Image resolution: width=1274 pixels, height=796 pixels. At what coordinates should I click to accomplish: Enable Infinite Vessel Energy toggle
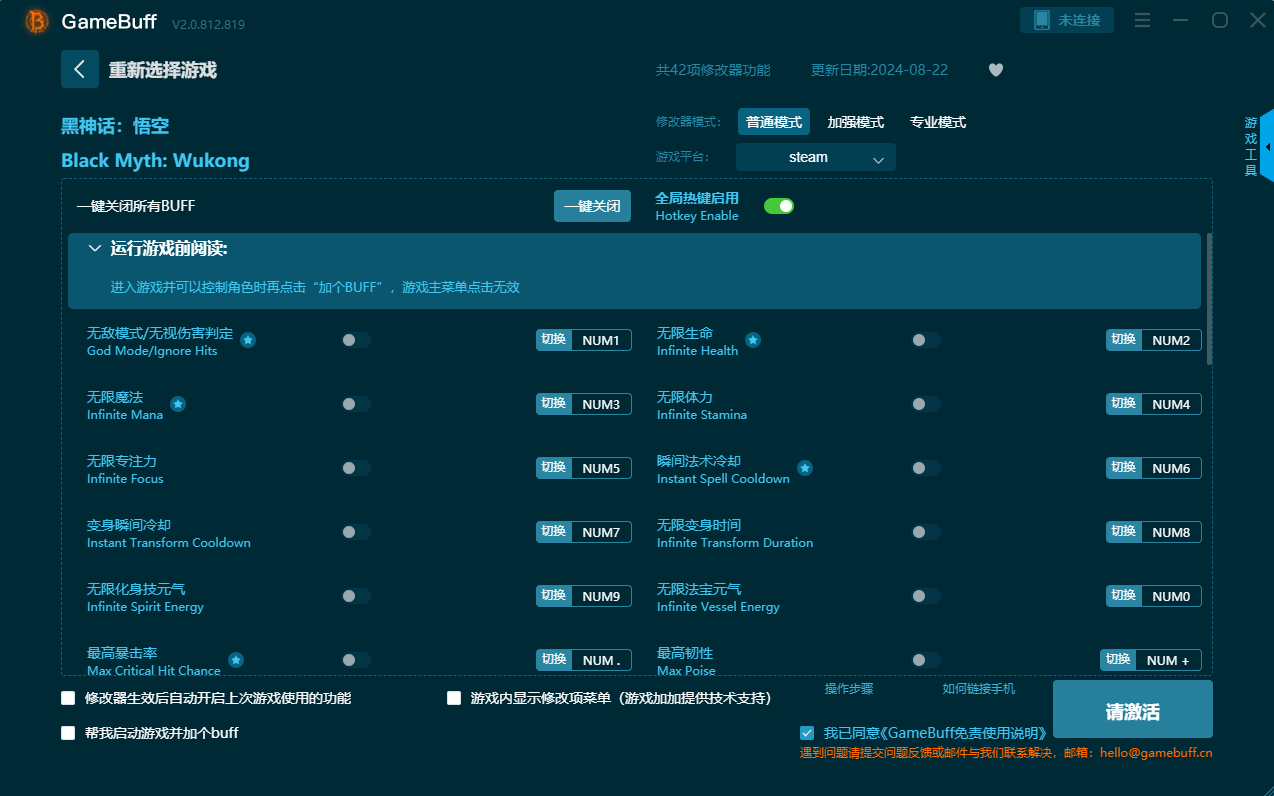(926, 596)
